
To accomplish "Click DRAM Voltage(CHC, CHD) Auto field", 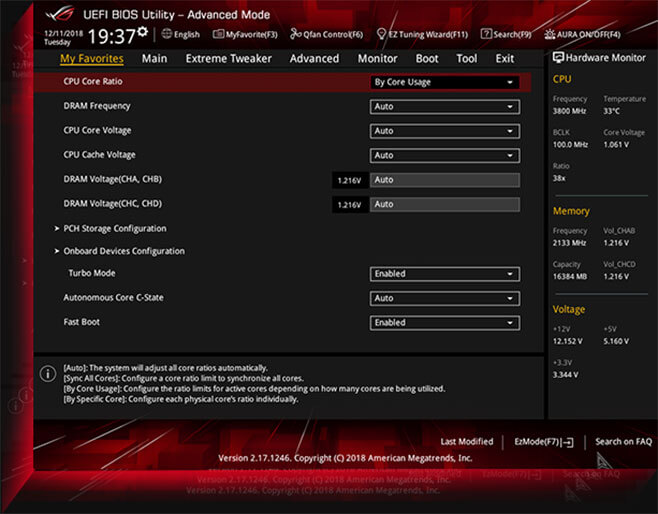I will pyautogui.click(x=444, y=204).
